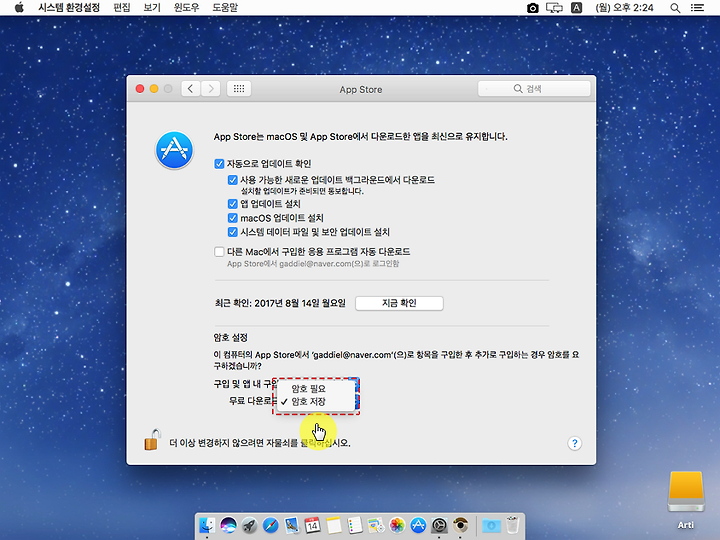This screenshot has width=720, height=540.
Task: Open the camera lens app in Dock
Action: [461, 525]
